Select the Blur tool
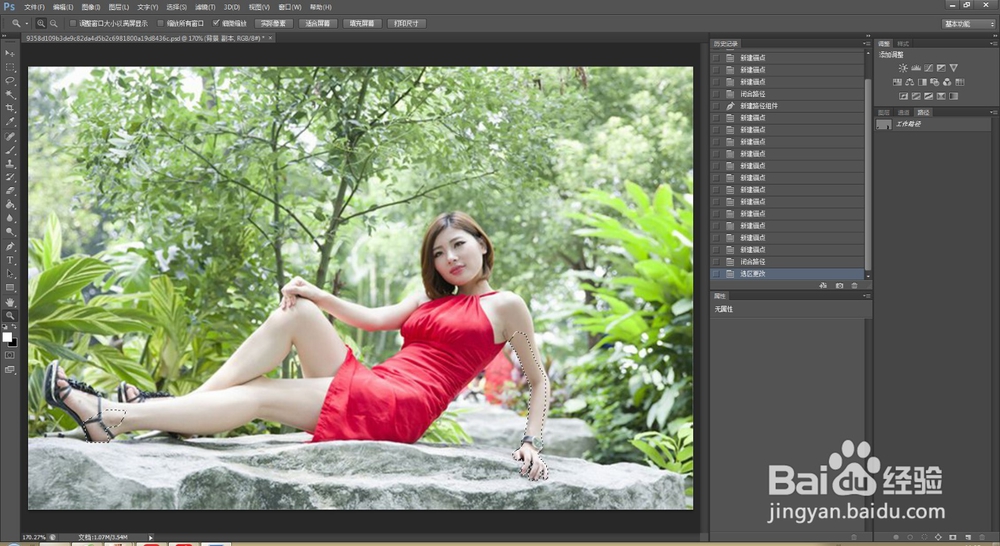Screen dimensions: 1000x546 [10, 218]
